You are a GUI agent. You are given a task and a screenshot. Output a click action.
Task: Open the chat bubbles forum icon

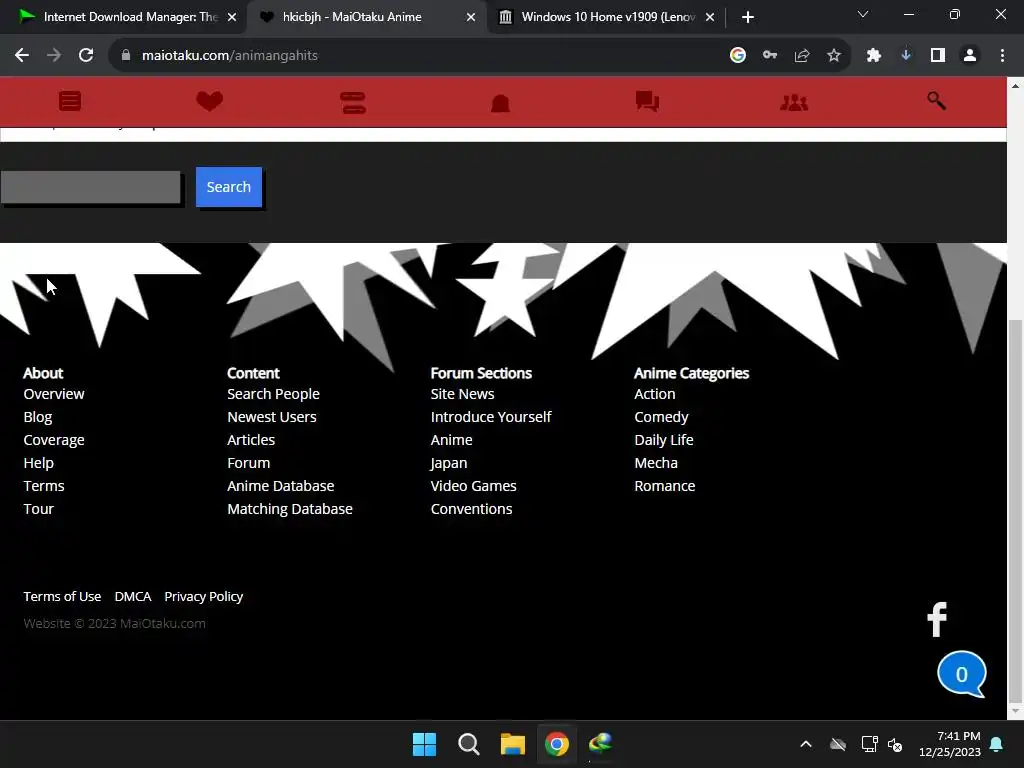[x=647, y=101]
